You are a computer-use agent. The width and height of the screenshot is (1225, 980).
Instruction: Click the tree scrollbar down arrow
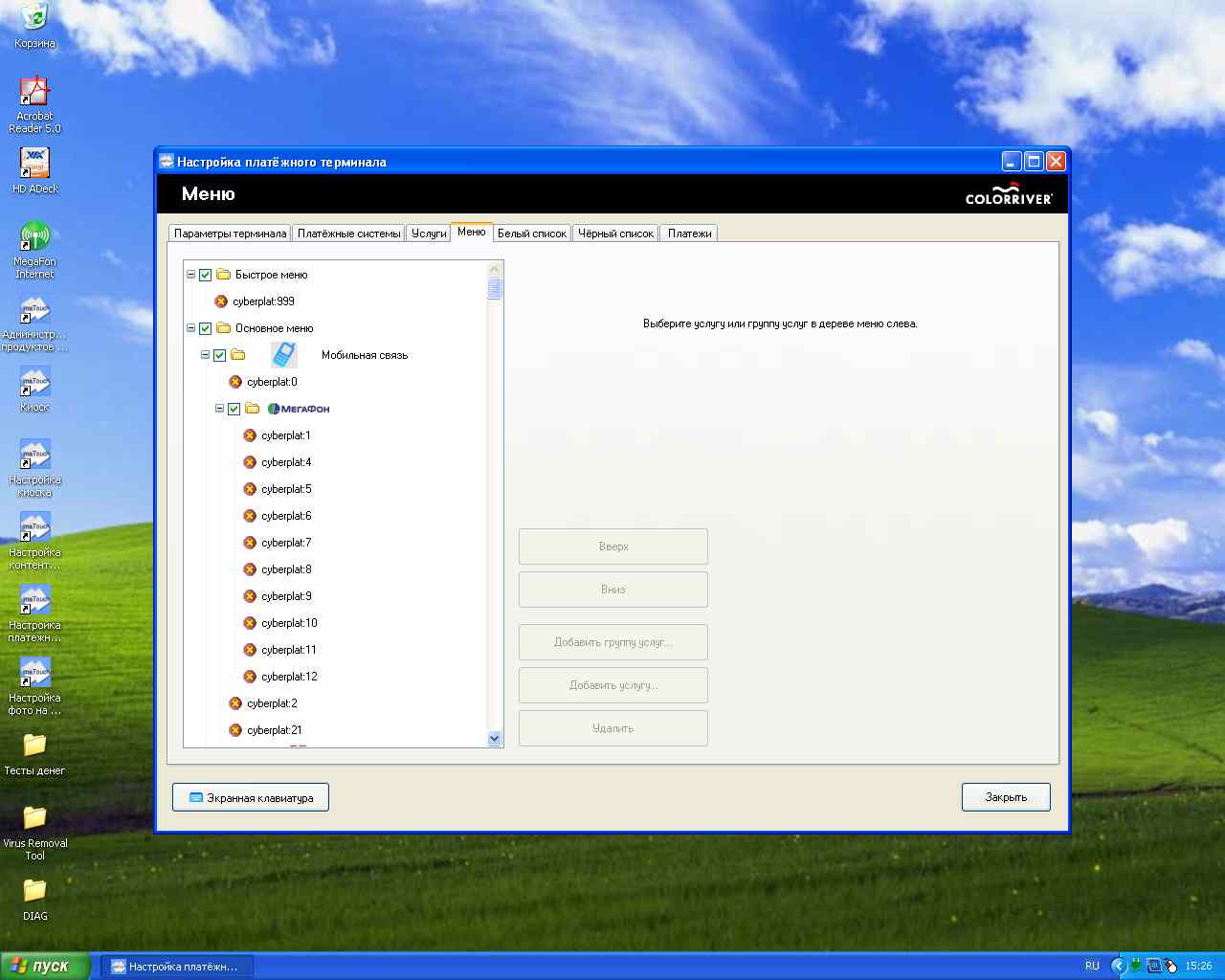(x=495, y=738)
